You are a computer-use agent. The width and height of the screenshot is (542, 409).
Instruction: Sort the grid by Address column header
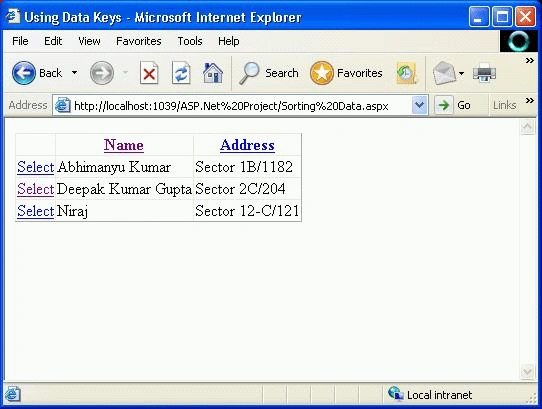point(247,145)
